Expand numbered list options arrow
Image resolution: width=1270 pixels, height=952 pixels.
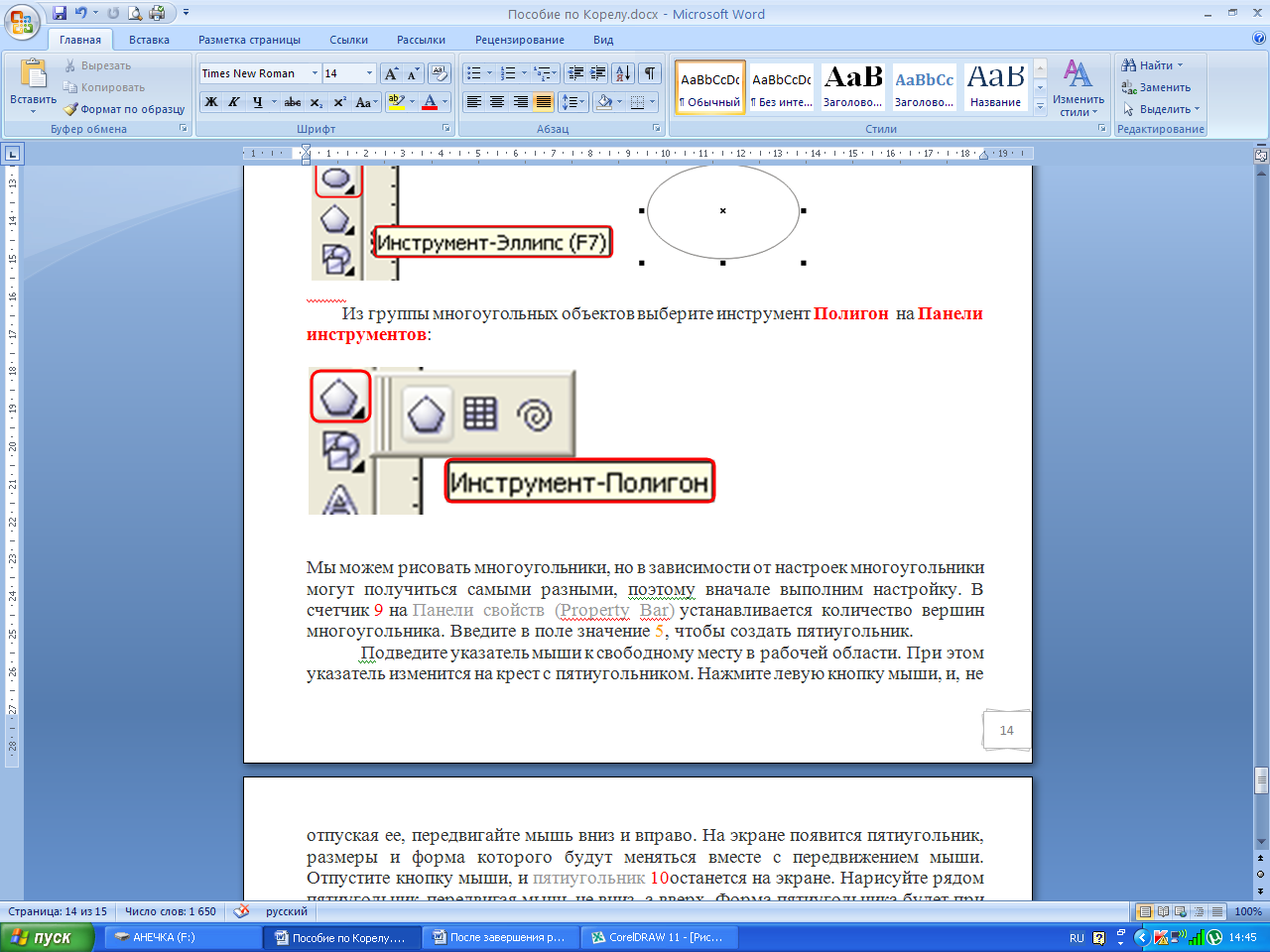[524, 73]
